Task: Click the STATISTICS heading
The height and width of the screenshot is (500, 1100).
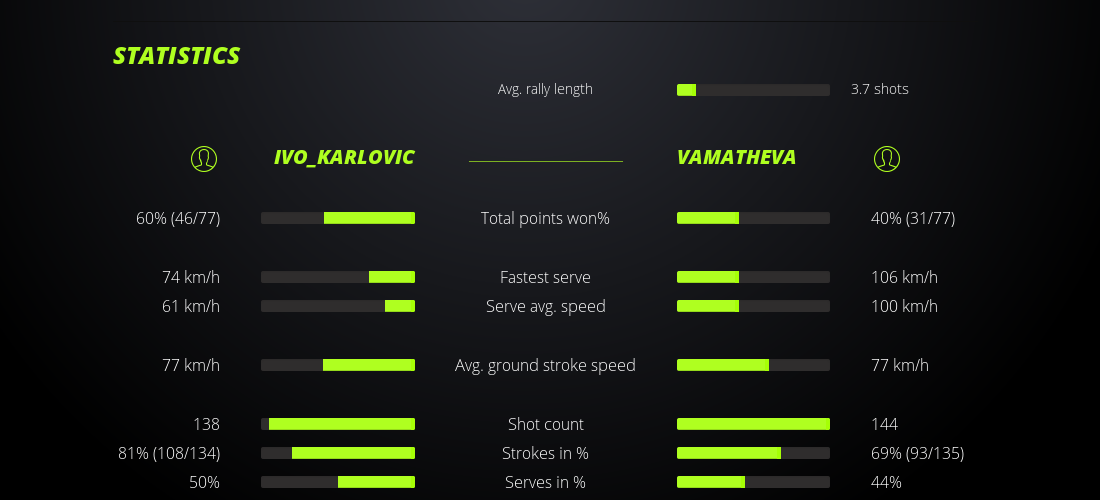Action: point(176,56)
